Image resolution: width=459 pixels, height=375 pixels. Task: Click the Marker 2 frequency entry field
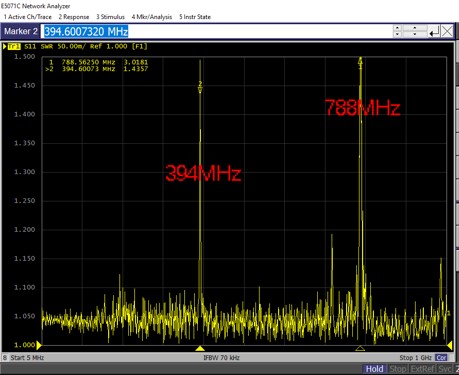pos(217,31)
